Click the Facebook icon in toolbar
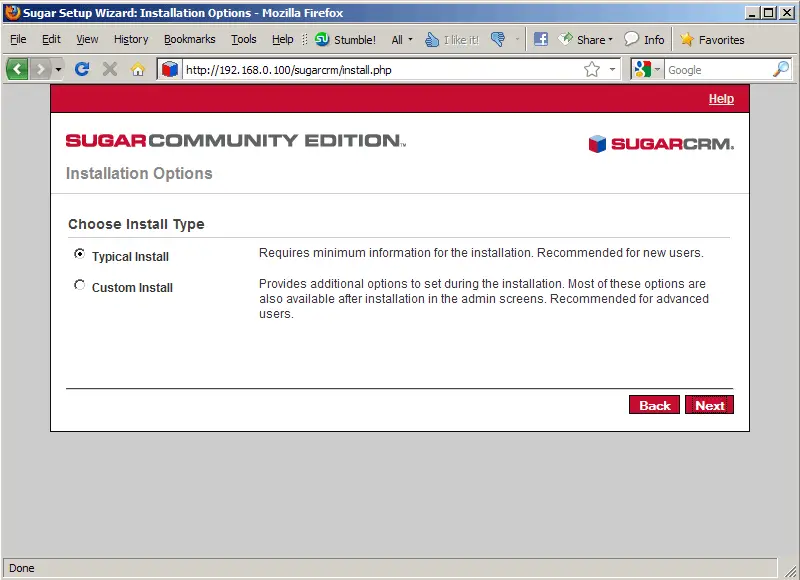 pos(541,39)
